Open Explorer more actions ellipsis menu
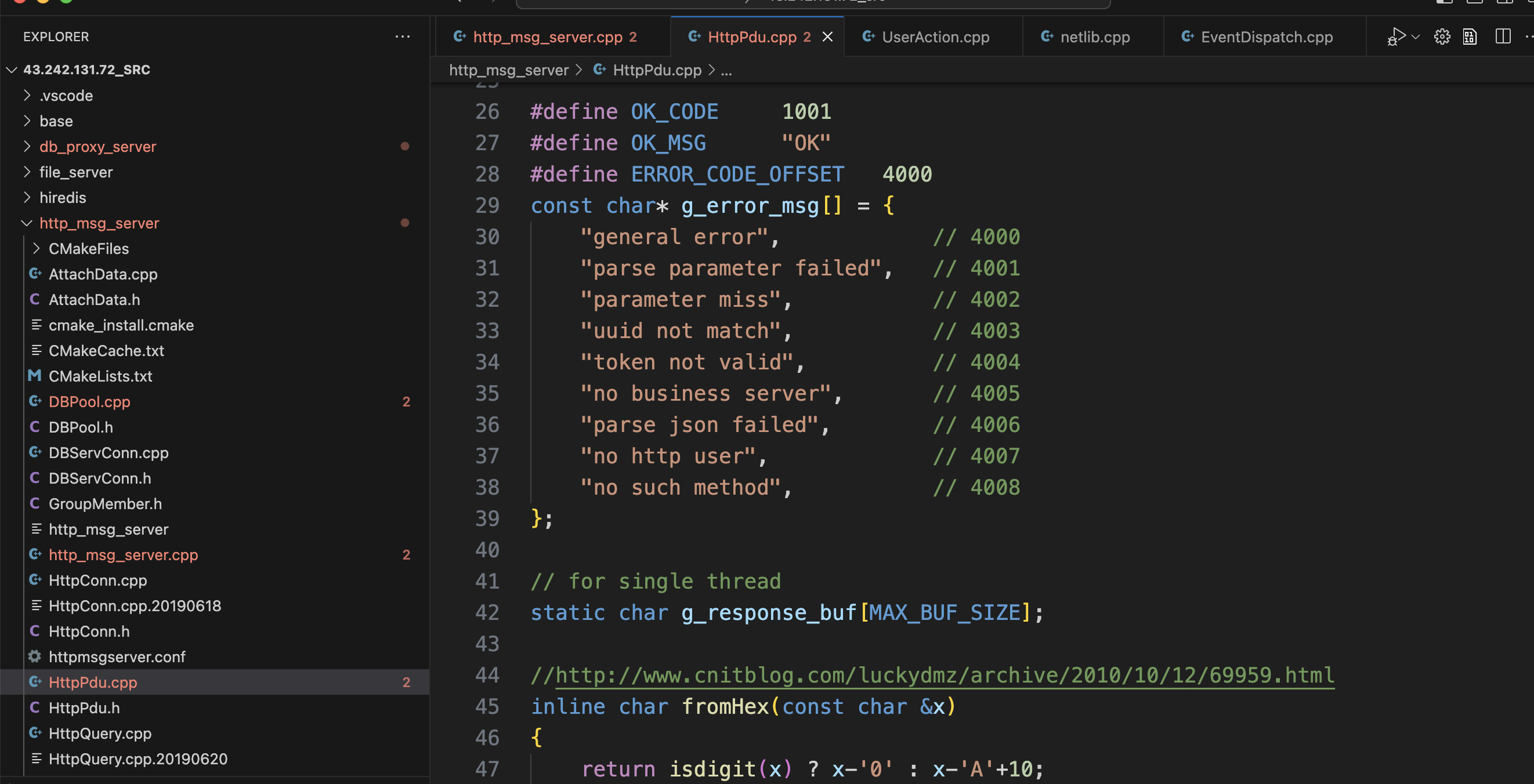 (x=403, y=37)
